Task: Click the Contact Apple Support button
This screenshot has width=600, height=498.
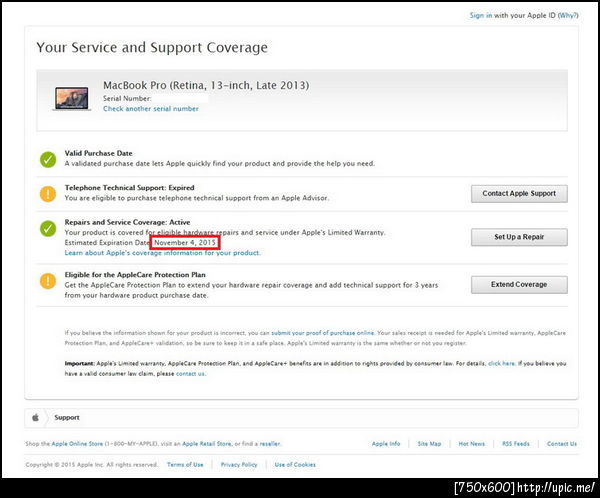Action: (519, 194)
